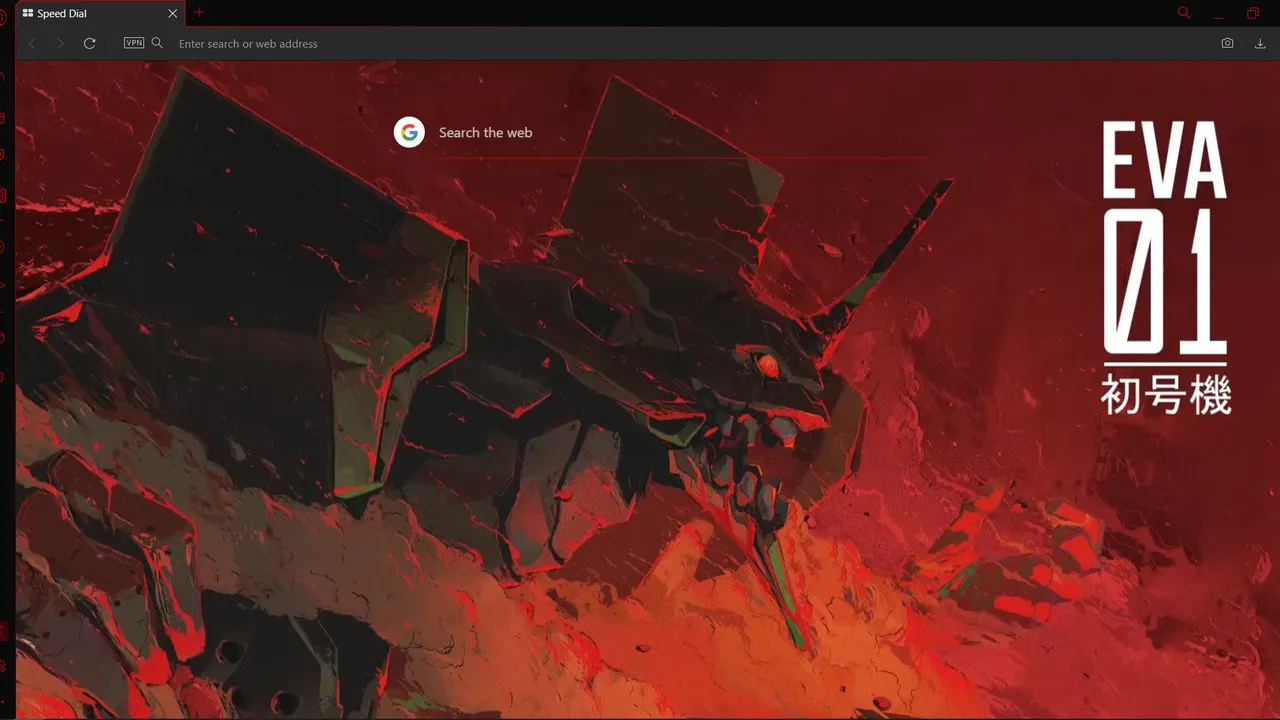This screenshot has height=720, width=1280.
Task: Go back one page with the back arrow
Action: [x=32, y=43]
